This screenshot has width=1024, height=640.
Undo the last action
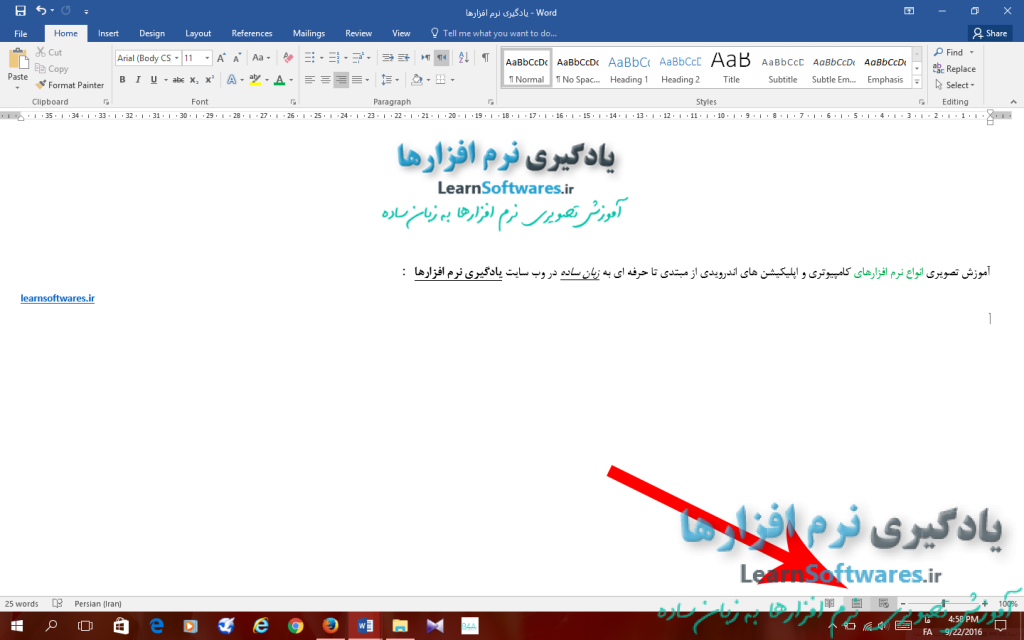[x=41, y=11]
